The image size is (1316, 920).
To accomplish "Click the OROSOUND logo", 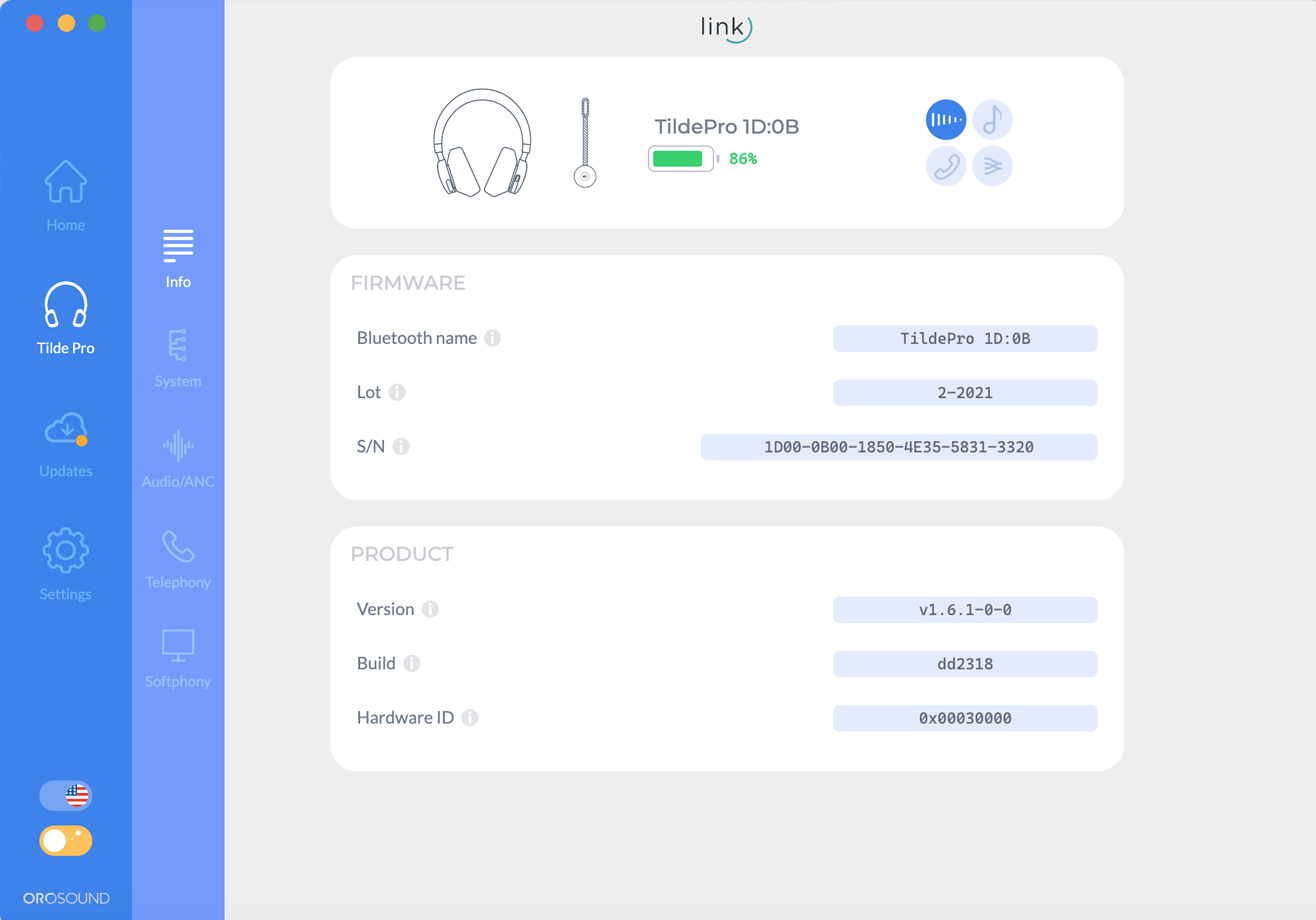I will pos(66,898).
